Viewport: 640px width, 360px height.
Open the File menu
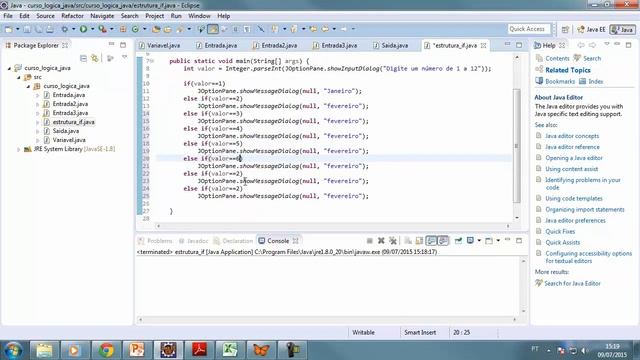coord(8,16)
